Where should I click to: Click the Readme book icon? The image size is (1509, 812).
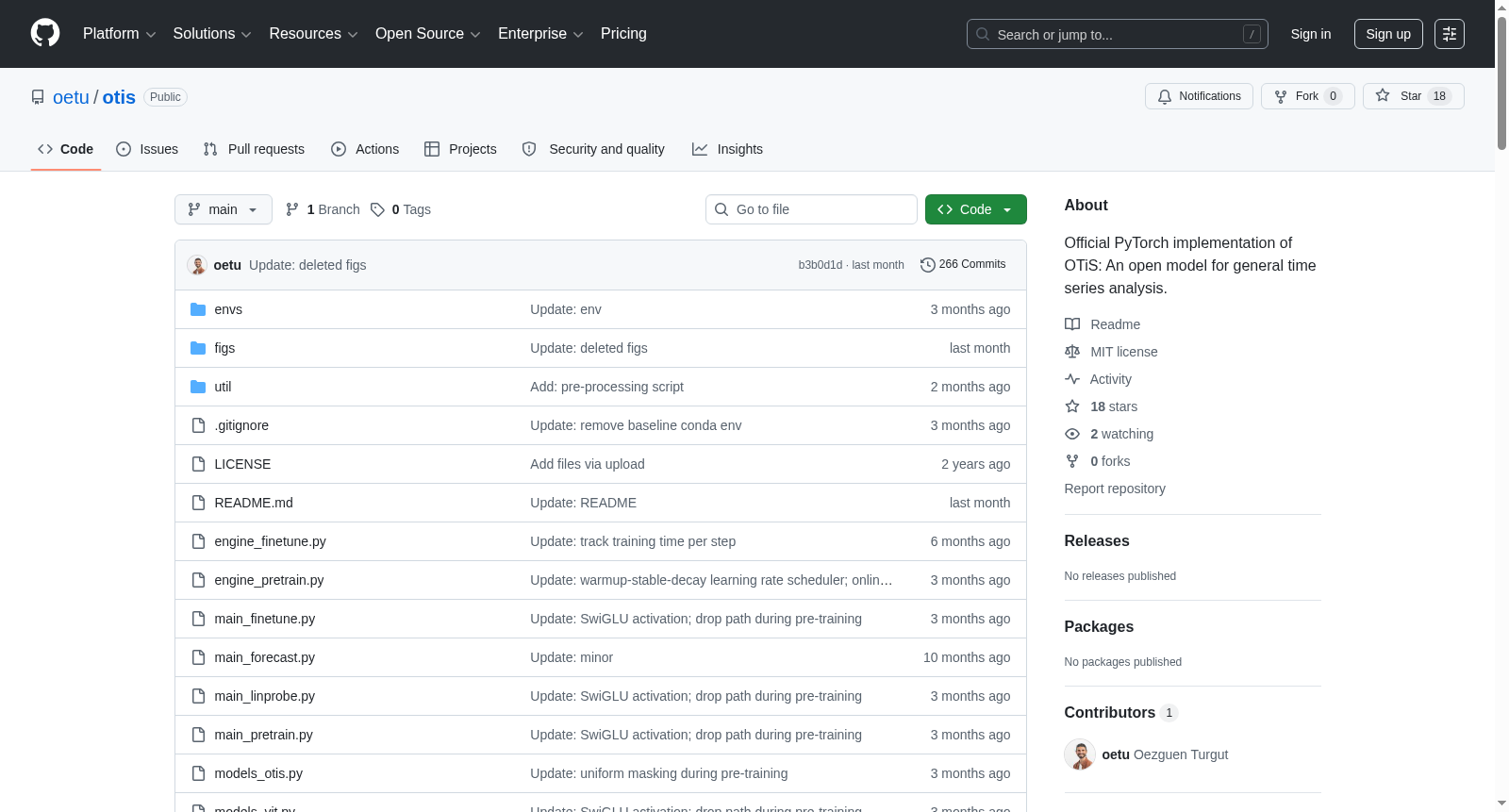click(x=1072, y=324)
